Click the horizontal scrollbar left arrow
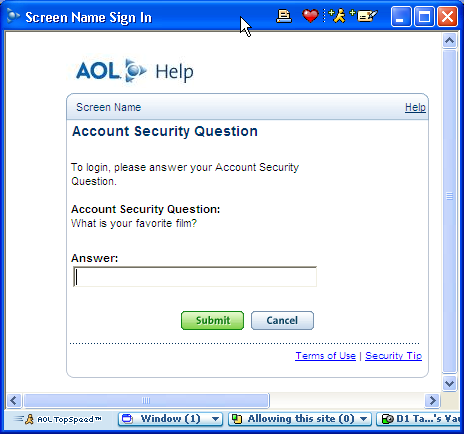The image size is (464, 434). (14, 400)
